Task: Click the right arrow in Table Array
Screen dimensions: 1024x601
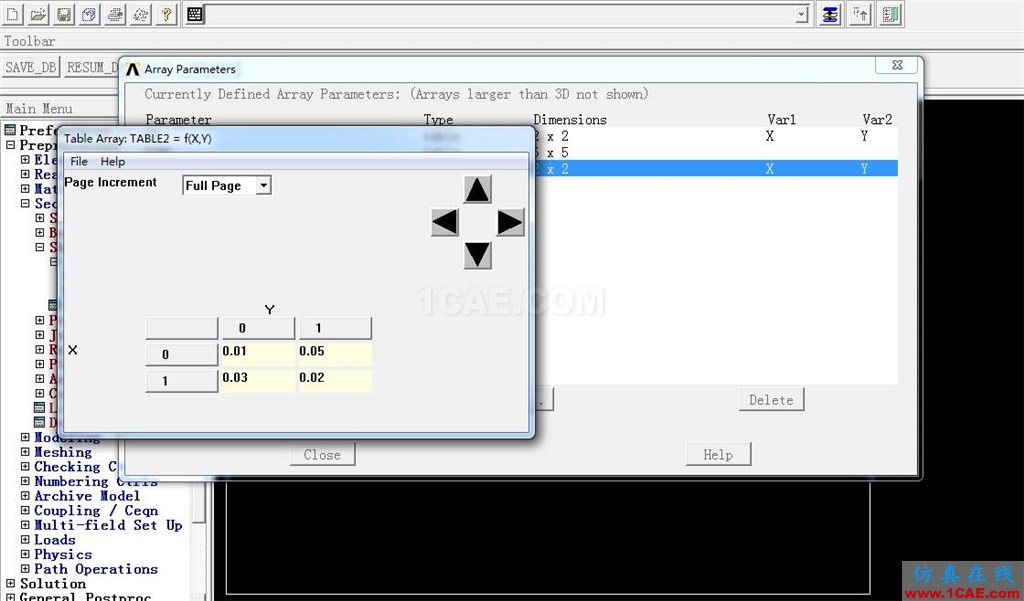Action: pyautogui.click(x=510, y=222)
